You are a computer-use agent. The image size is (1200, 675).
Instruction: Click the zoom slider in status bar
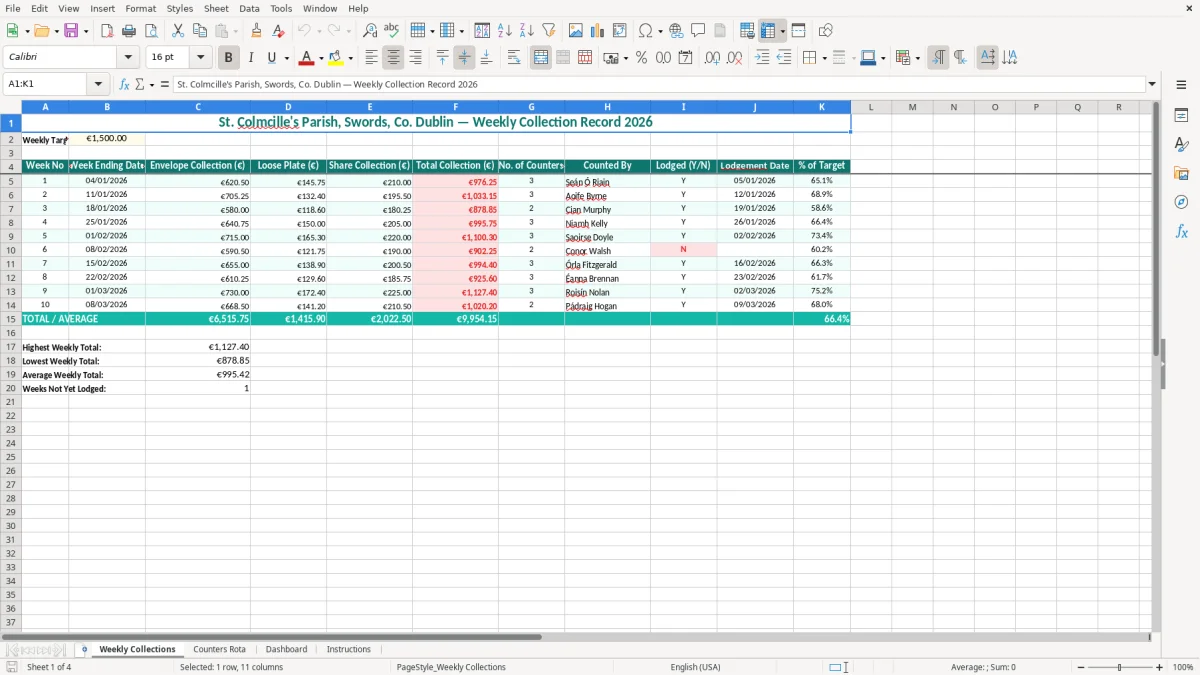[1120, 667]
